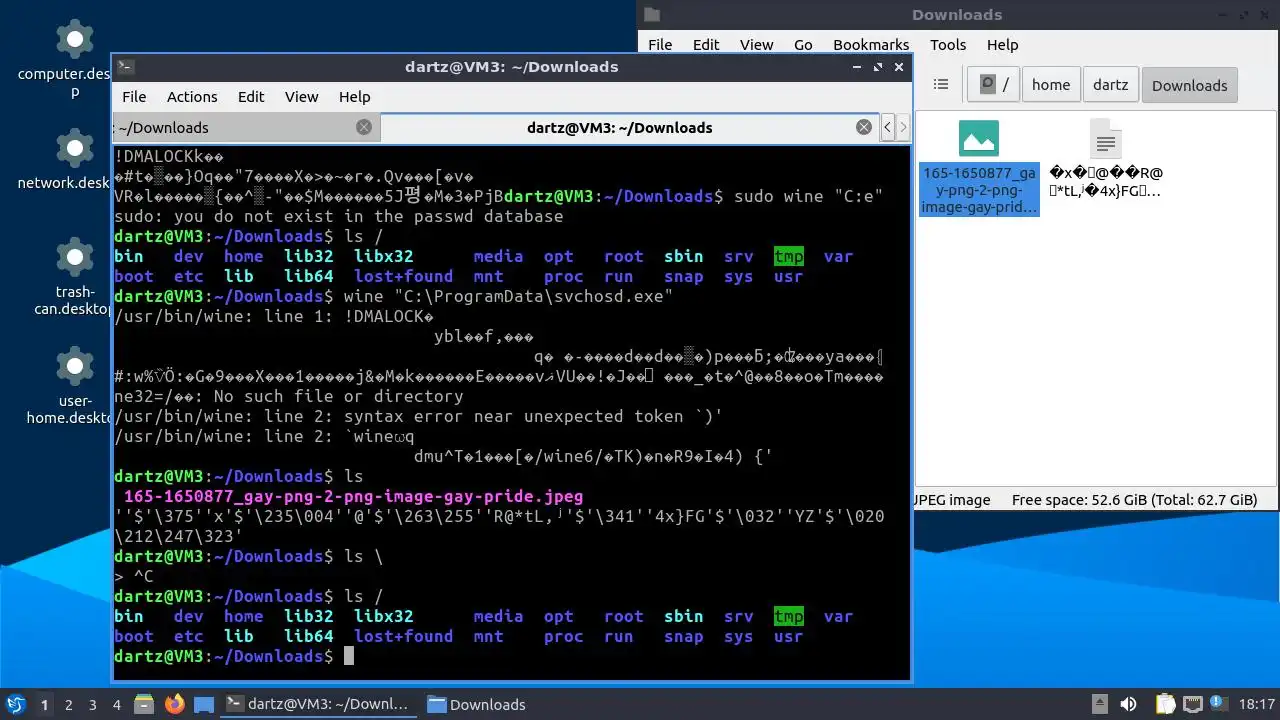Screen dimensions: 1280x720
Task: Open the network status tray icon
Action: pos(1192,704)
